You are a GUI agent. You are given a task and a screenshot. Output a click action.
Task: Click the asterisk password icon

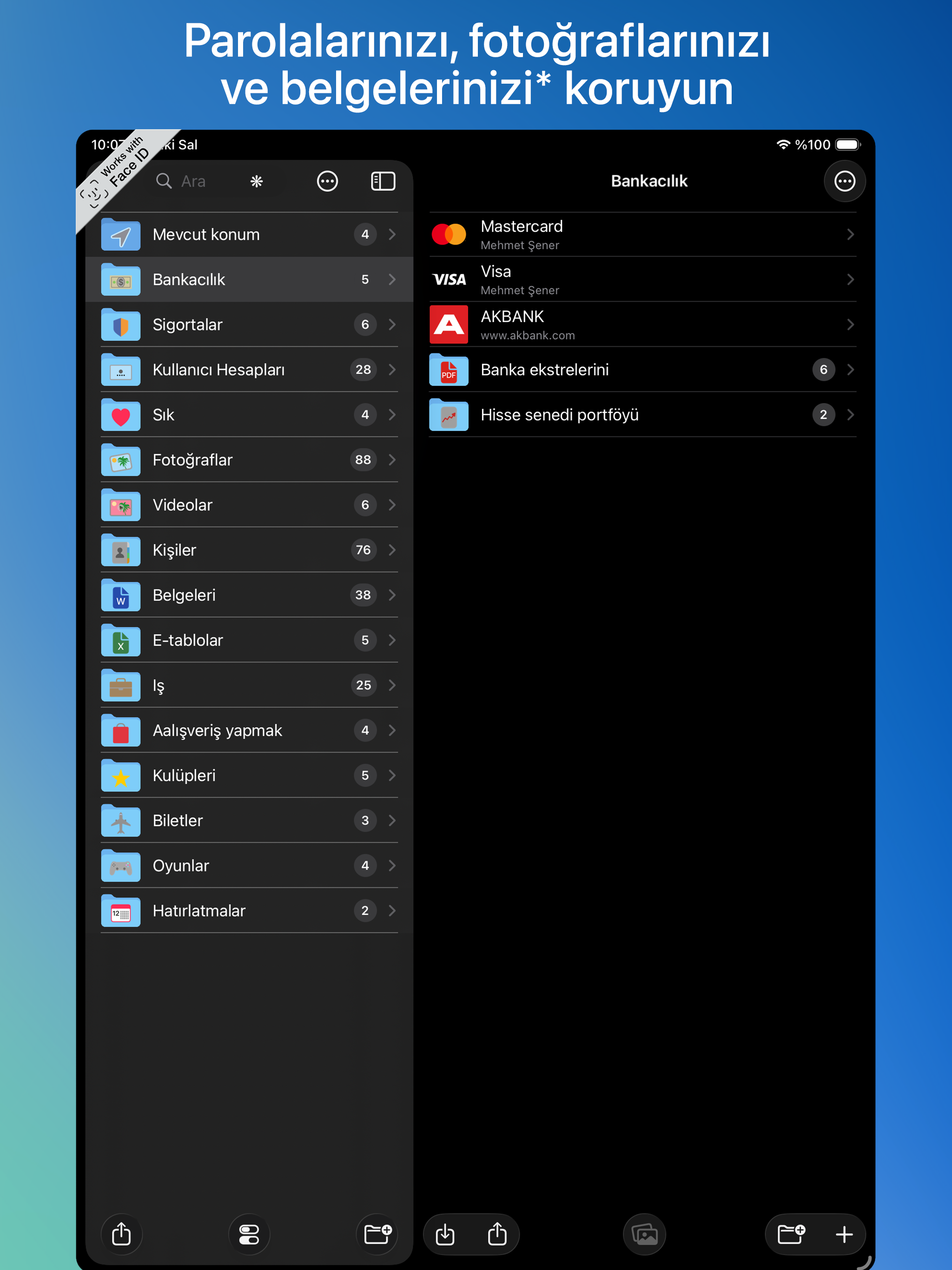coord(256,181)
